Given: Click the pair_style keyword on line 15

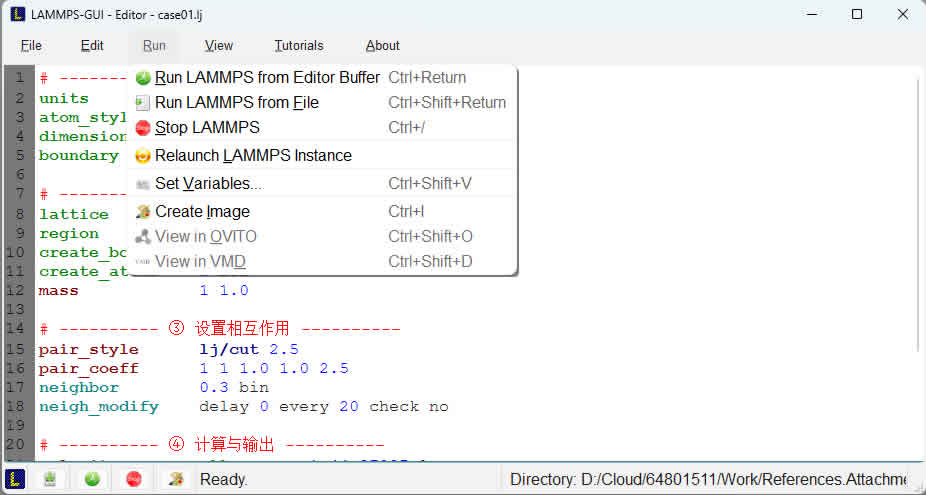Looking at the screenshot, I should click(x=89, y=350).
